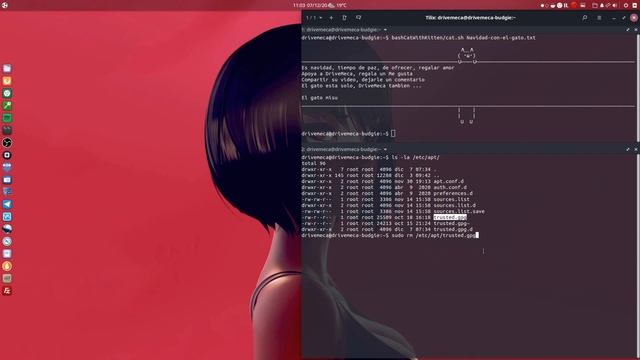Click the add terminal right icon
Screen dimensions: 640x360
(x=344, y=18)
